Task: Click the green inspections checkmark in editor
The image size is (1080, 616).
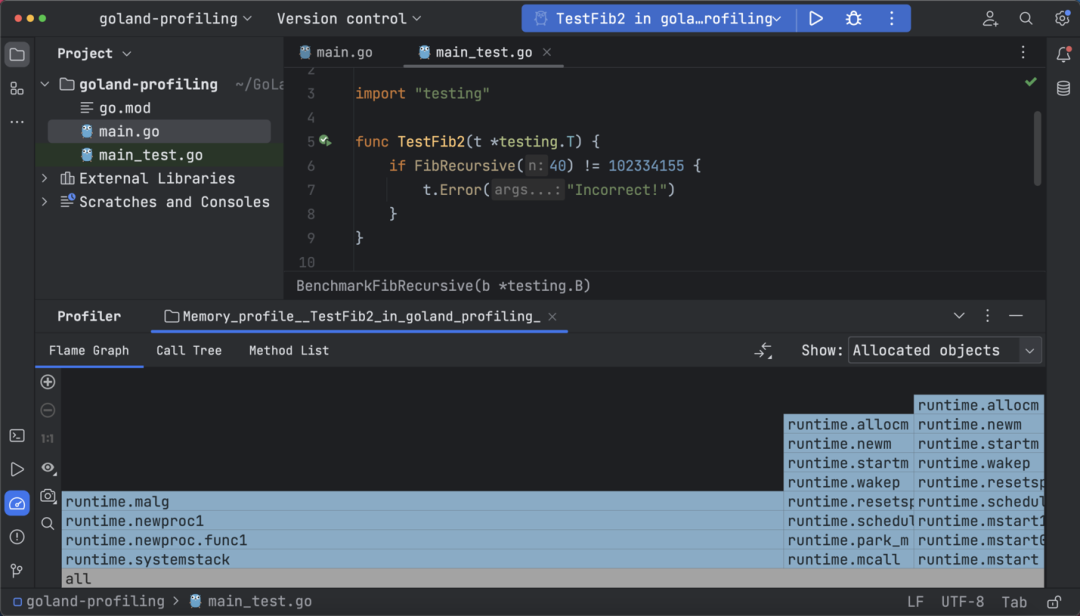Action: click(1030, 82)
